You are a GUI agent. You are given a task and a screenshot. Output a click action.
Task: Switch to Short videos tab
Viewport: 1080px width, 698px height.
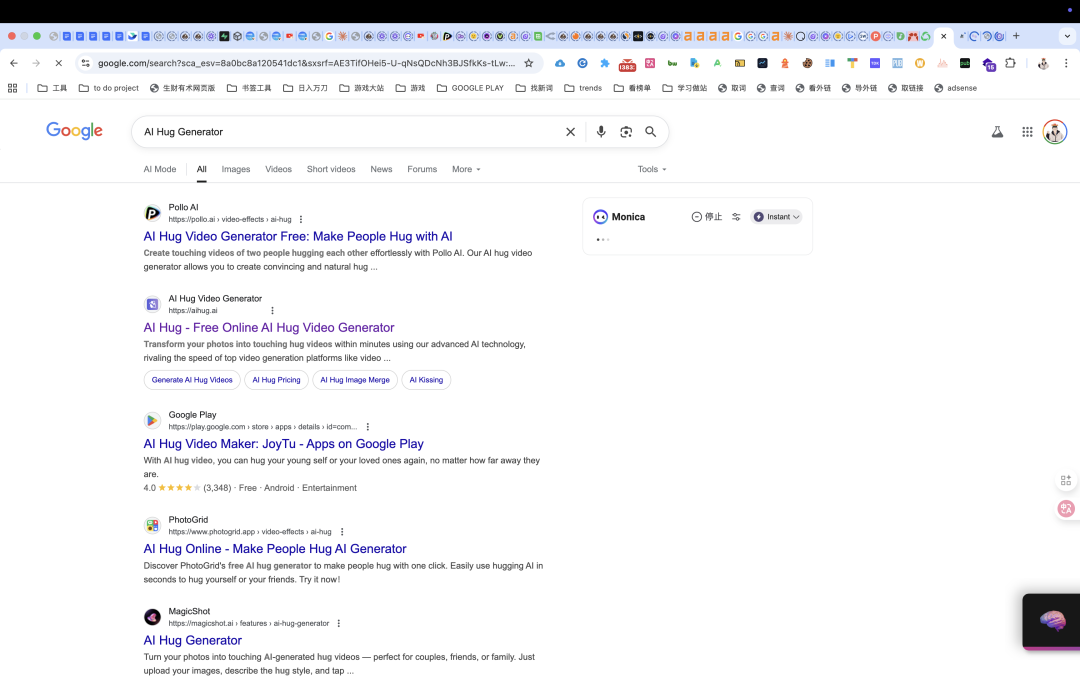(x=331, y=169)
